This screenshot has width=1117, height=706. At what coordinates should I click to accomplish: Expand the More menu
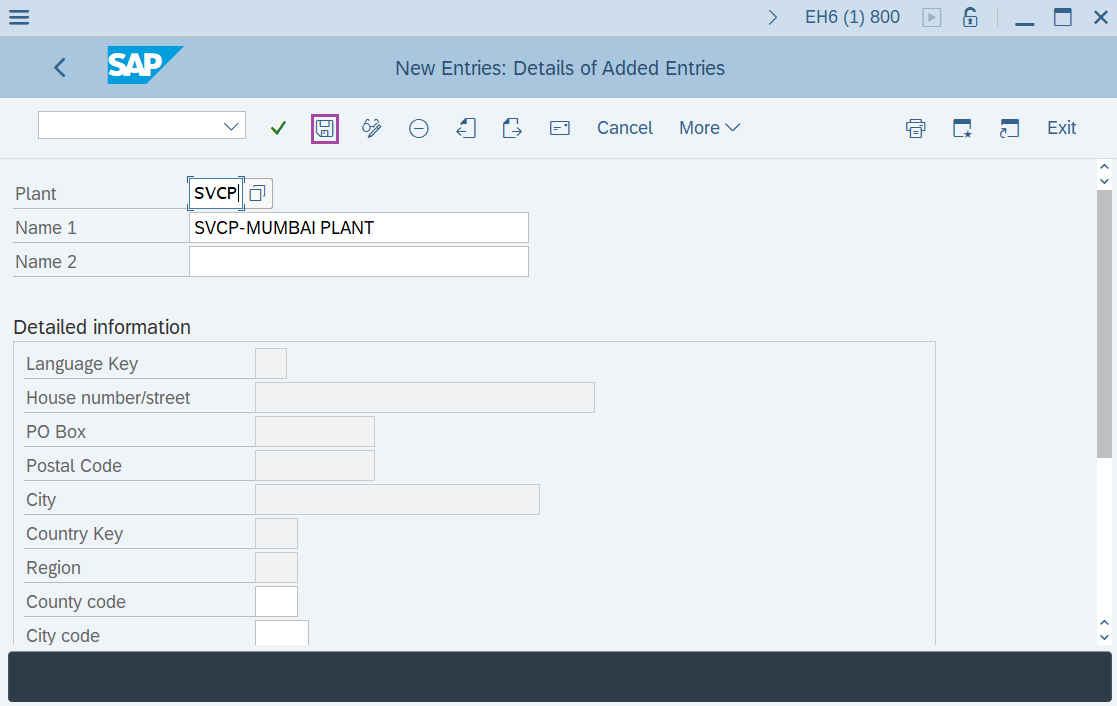tap(709, 128)
